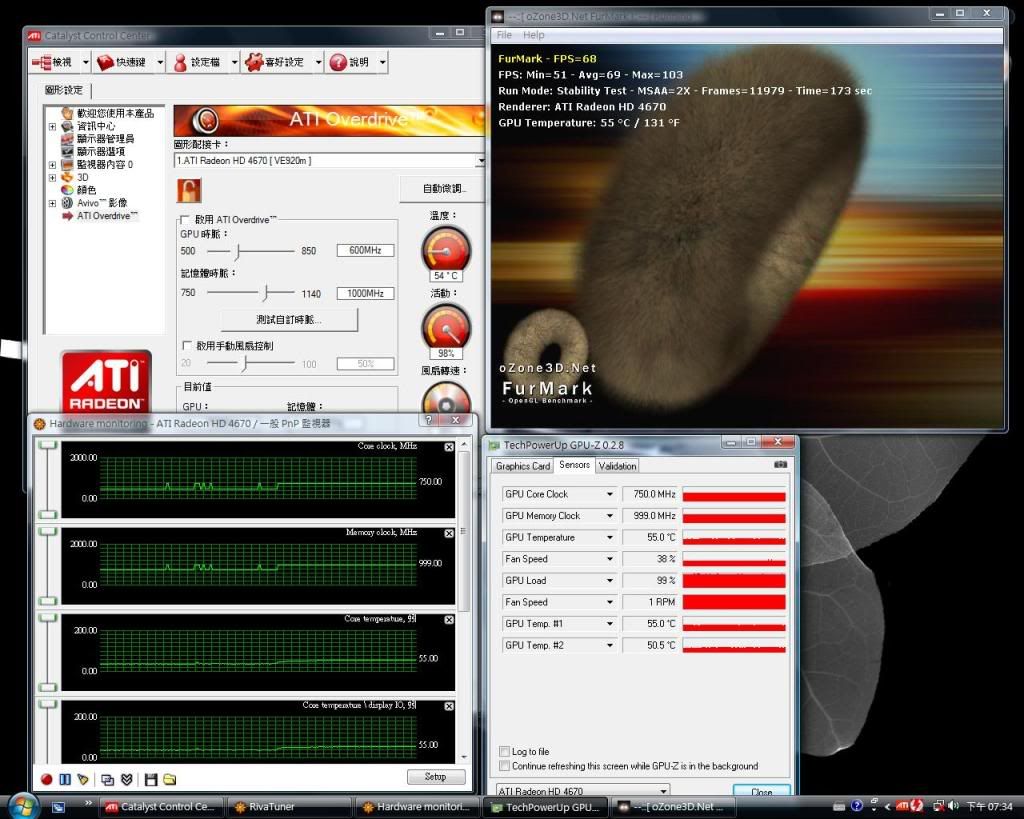Close the Core temperature graph panel
The height and width of the screenshot is (819, 1024).
tap(449, 620)
